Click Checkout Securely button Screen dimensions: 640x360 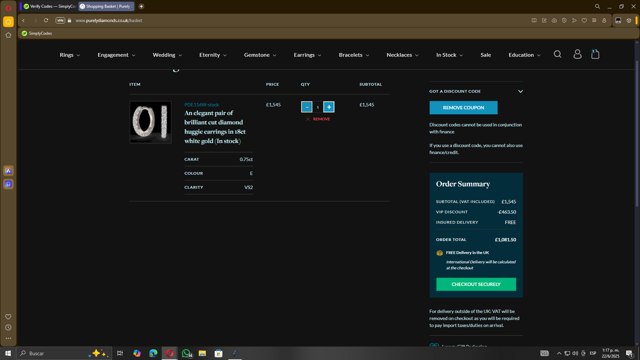click(x=476, y=284)
